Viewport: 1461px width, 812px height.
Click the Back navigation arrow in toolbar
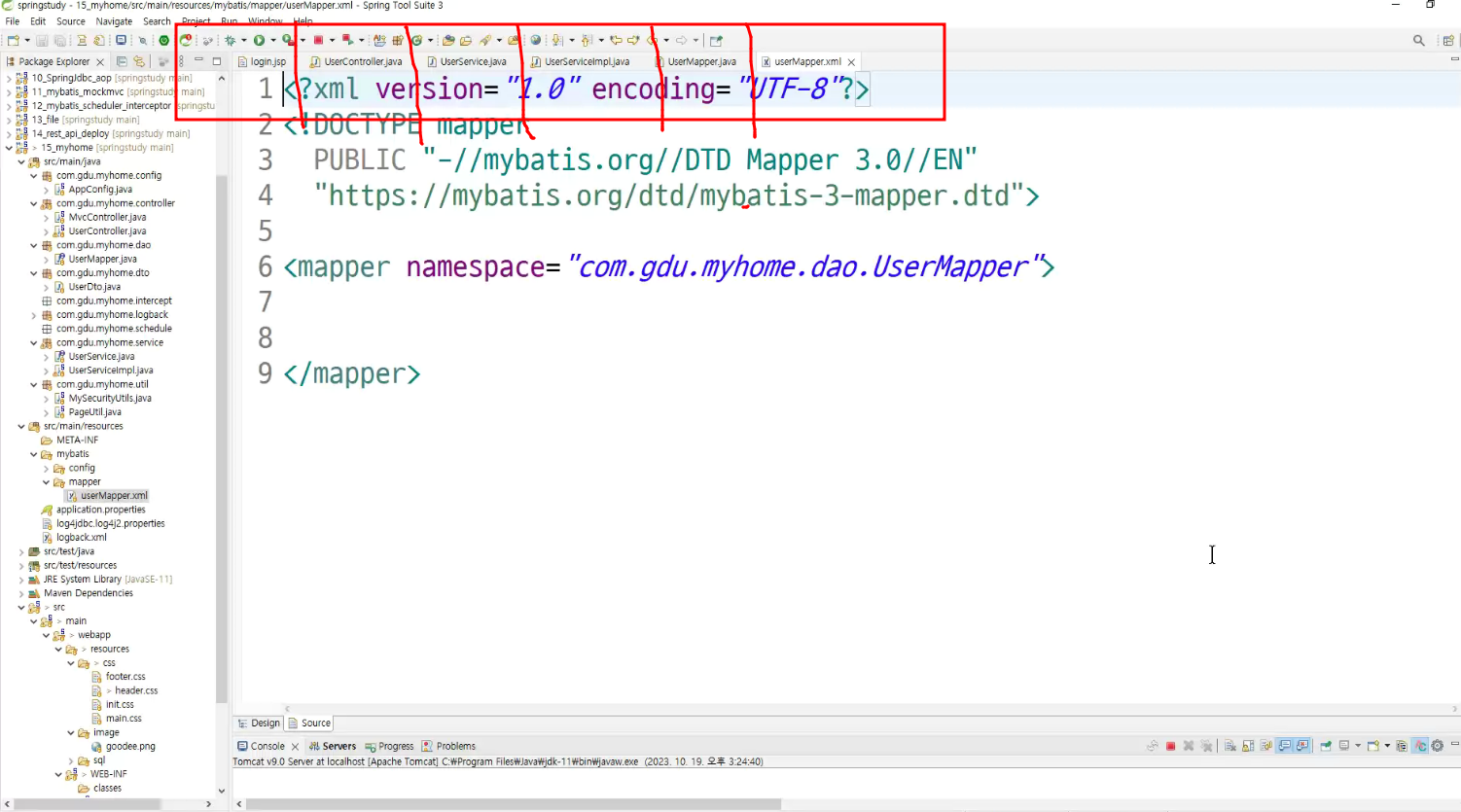click(653, 41)
